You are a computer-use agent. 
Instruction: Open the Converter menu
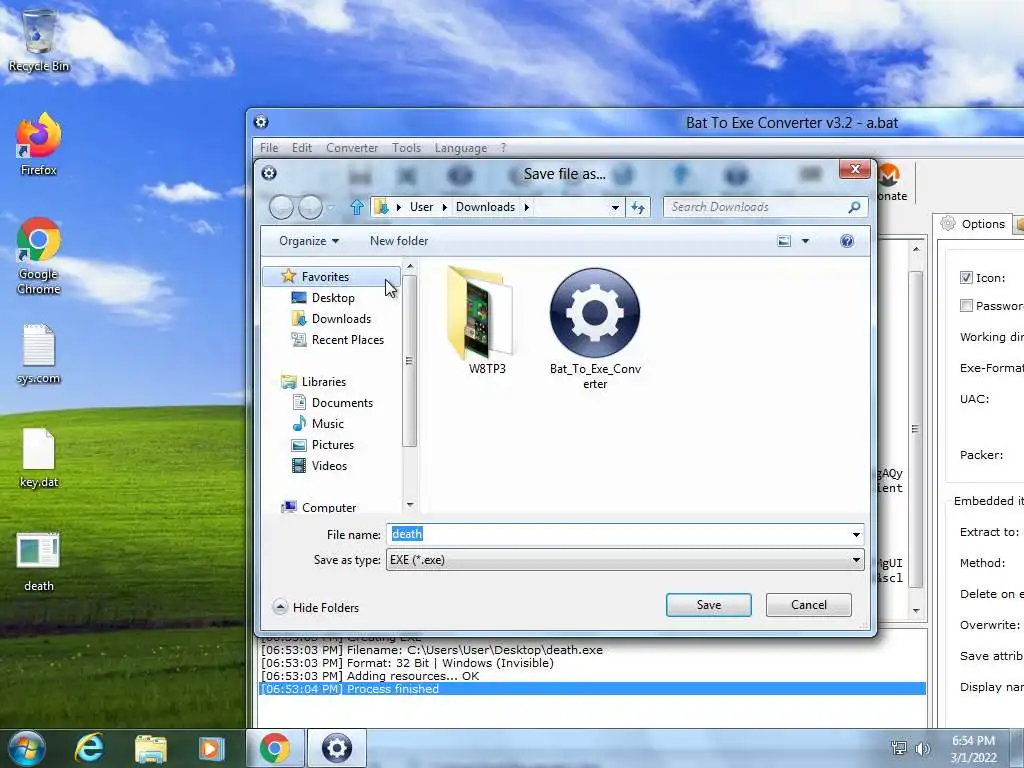click(x=352, y=148)
